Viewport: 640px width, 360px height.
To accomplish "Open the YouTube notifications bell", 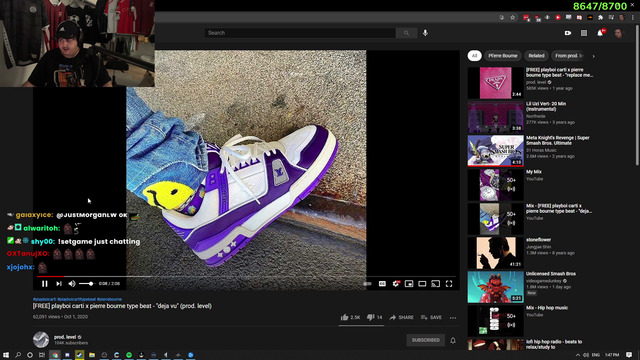I will pos(600,33).
